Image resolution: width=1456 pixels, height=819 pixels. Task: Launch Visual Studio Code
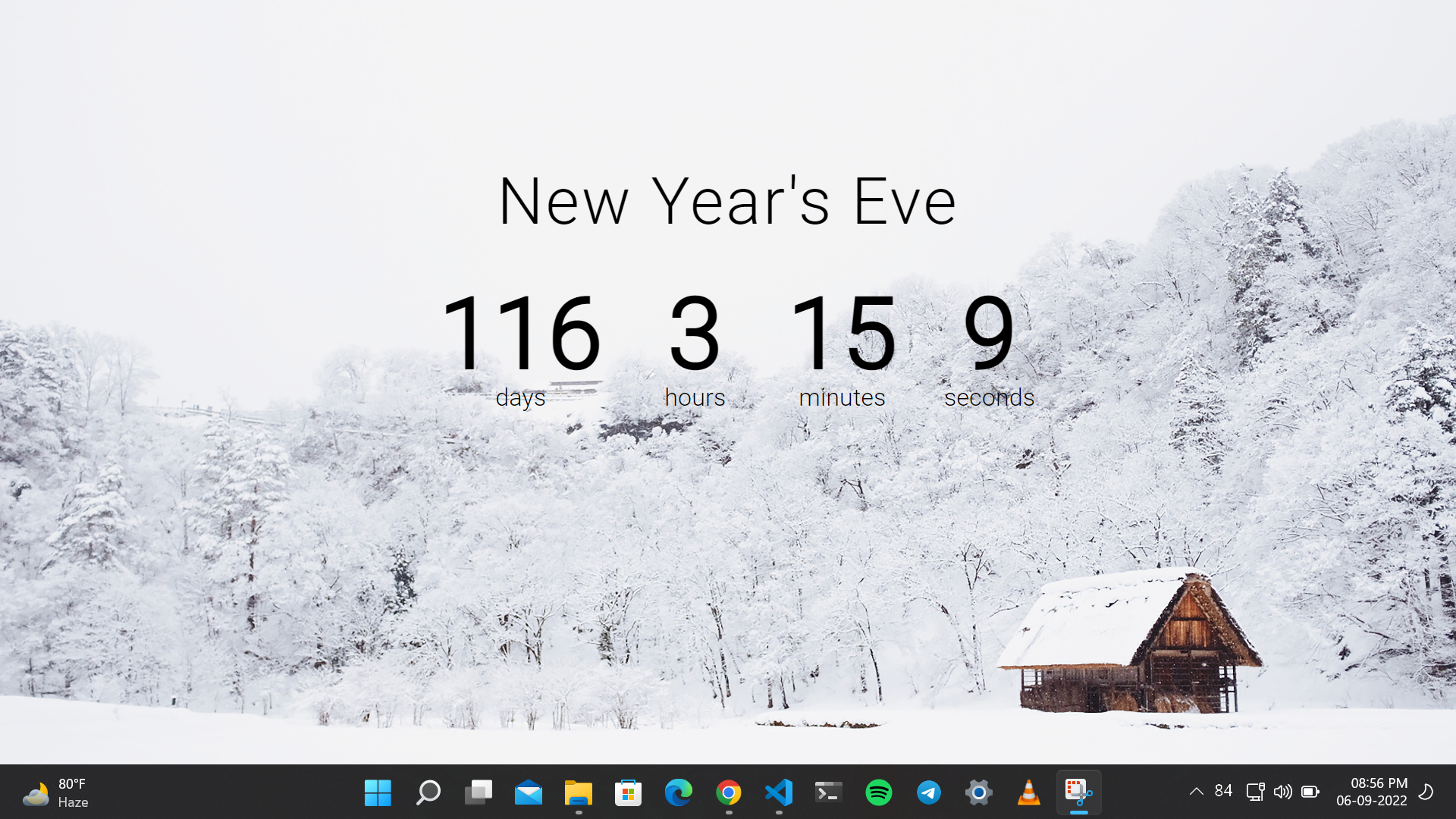780,793
